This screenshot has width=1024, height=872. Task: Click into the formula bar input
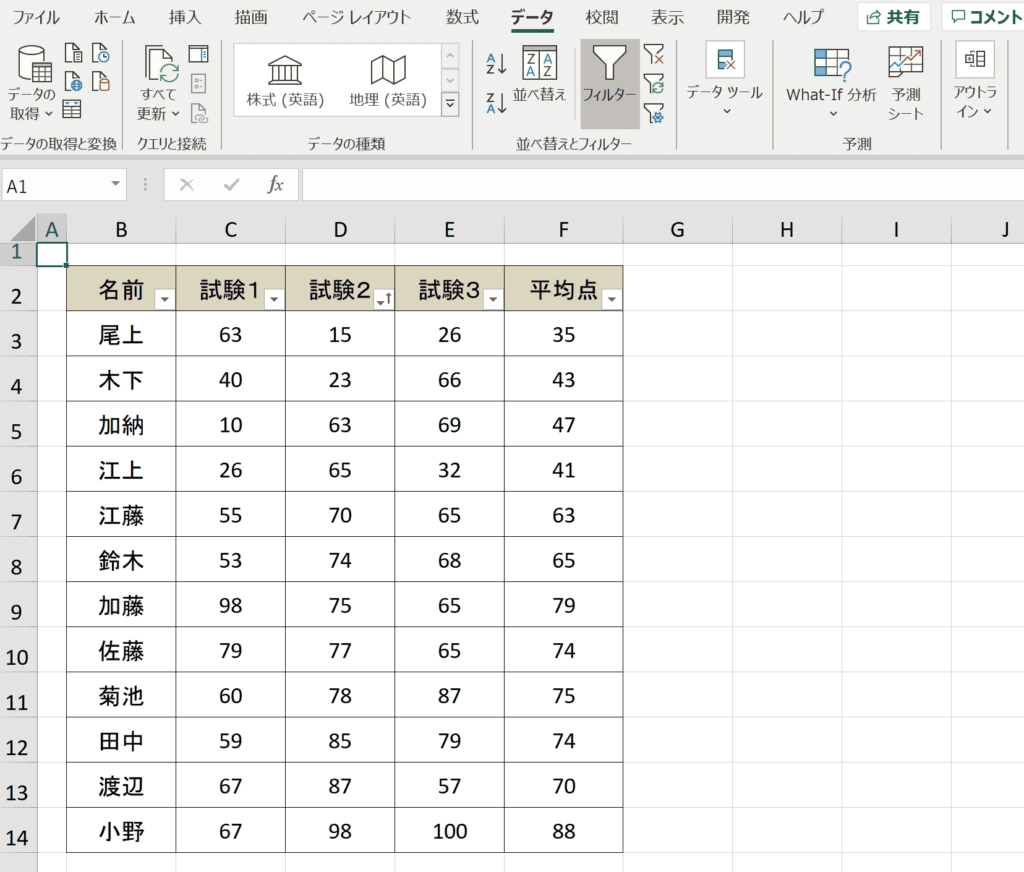[x=663, y=186]
